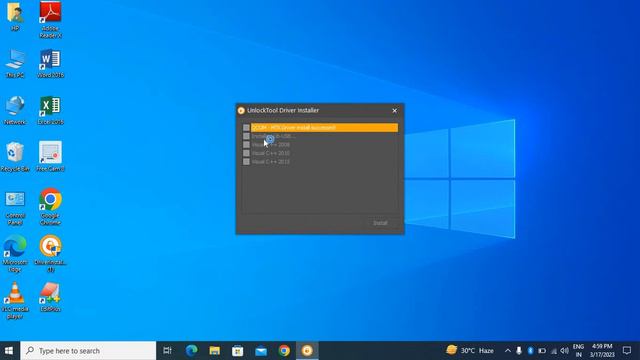Click the UnlockTool taskbar button
The width and height of the screenshot is (640, 360).
click(307, 351)
